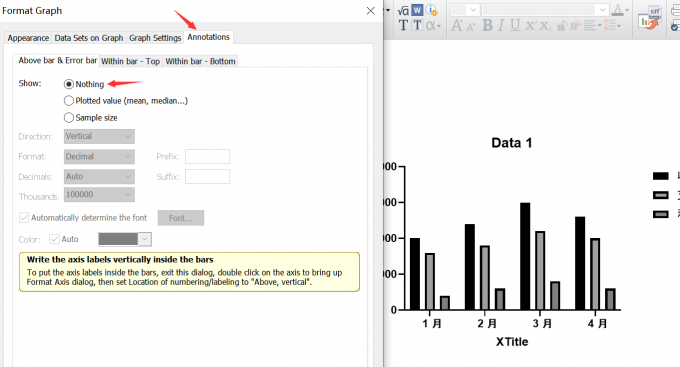Apply superscript formatting
Screen dimensions: 680x367
(x=531, y=26)
